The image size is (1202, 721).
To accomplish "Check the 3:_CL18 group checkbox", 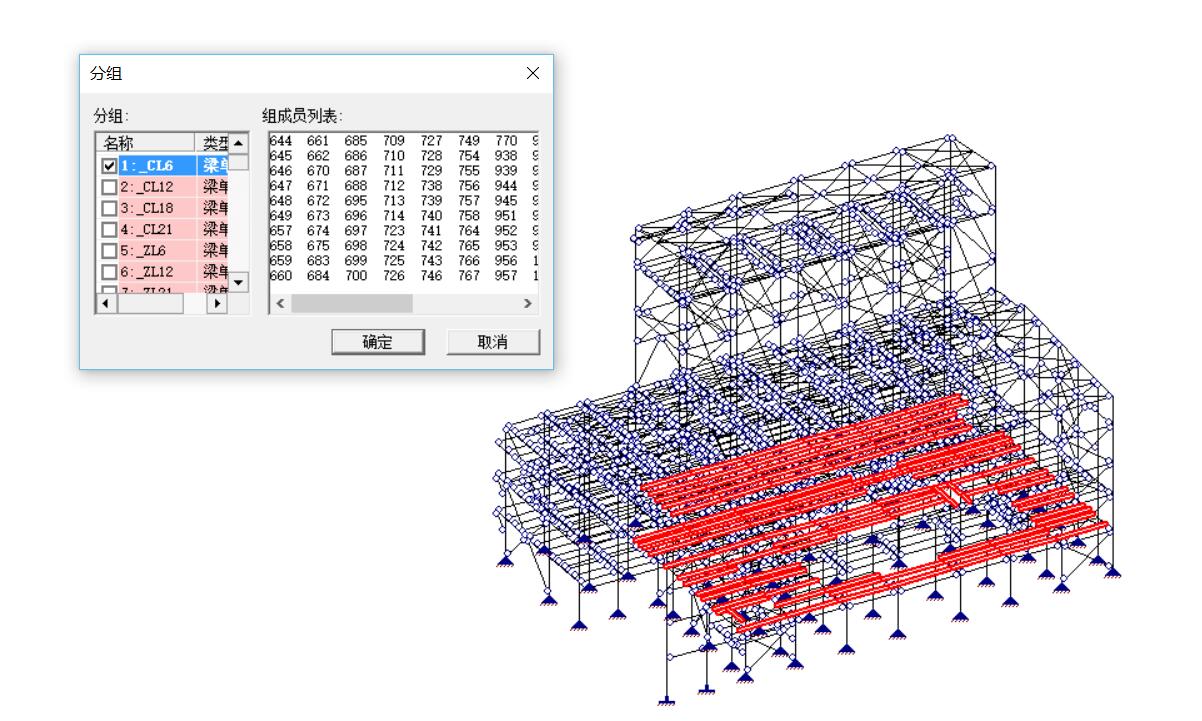I will click(x=109, y=208).
